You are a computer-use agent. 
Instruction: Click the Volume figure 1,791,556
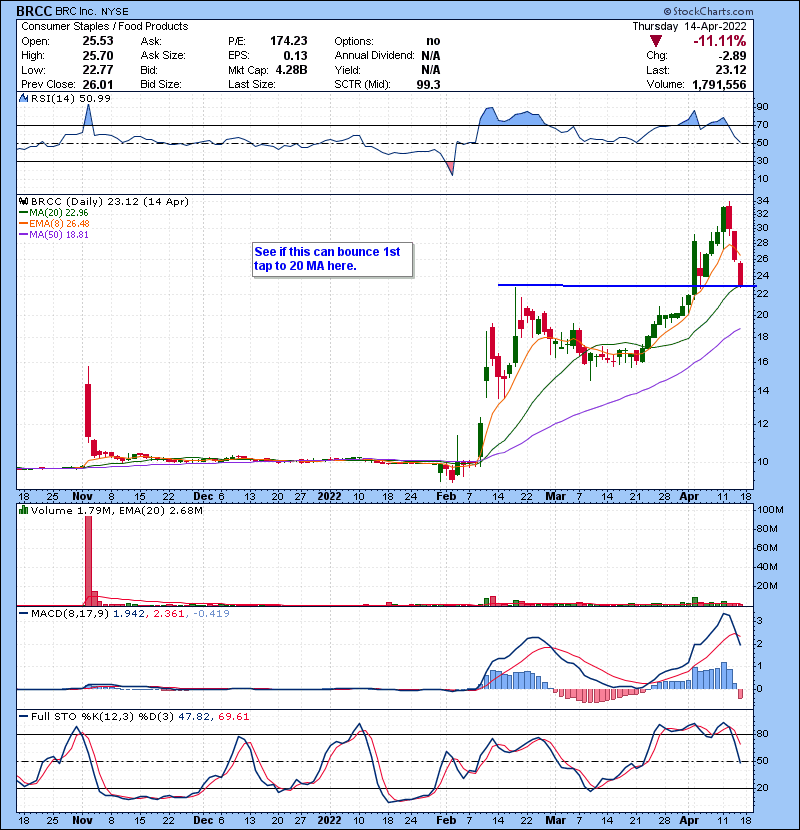click(x=720, y=84)
